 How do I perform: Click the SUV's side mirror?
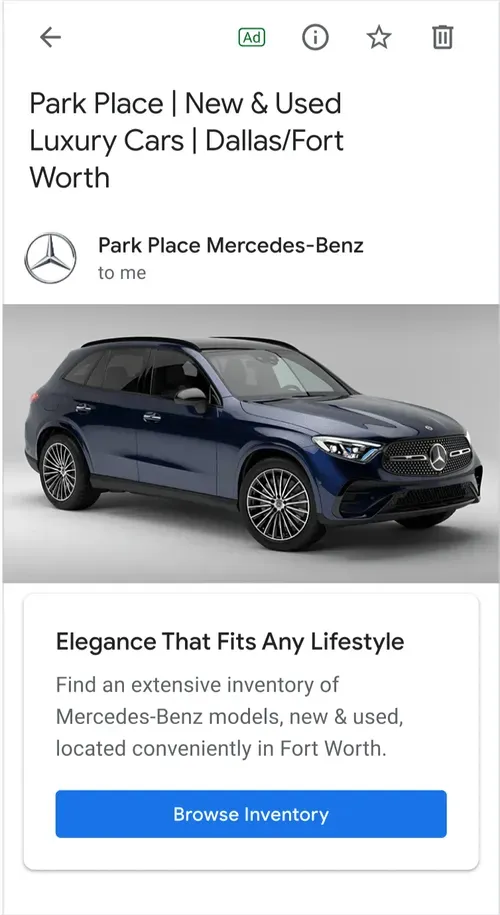pos(191,399)
